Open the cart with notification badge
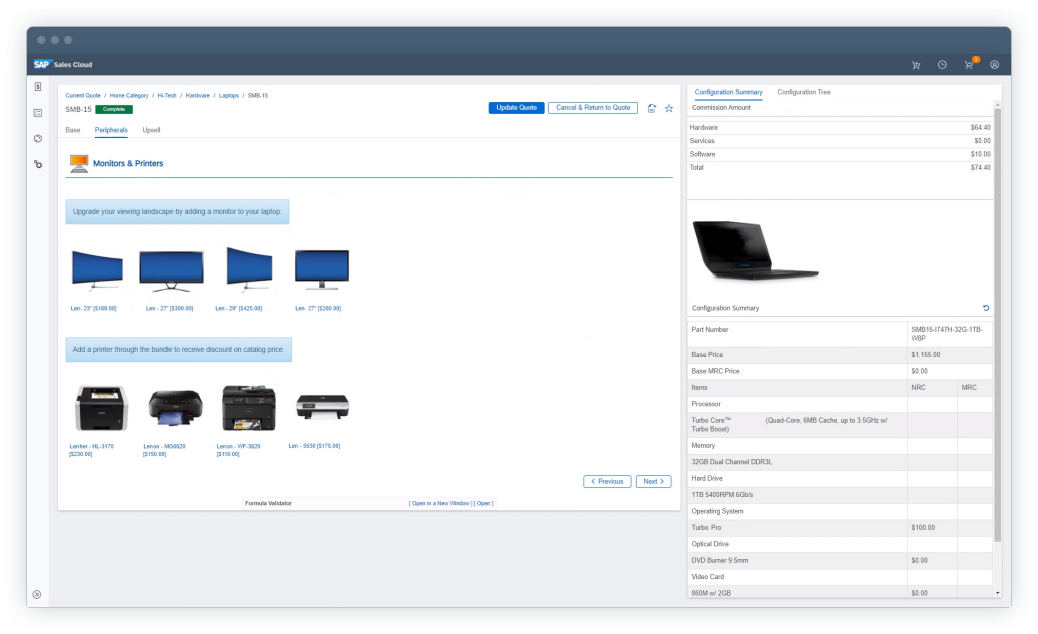The height and width of the screenshot is (634, 1038). click(969, 65)
